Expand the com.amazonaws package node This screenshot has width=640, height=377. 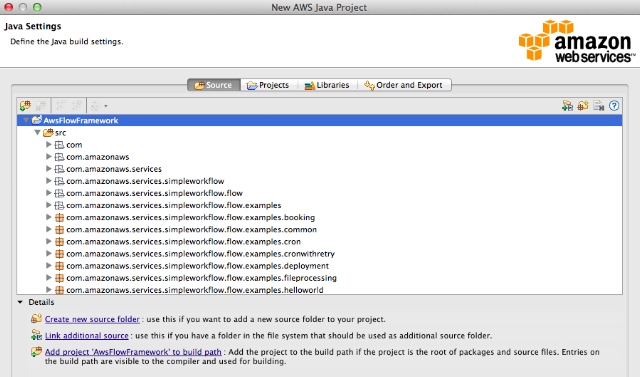pyautogui.click(x=49, y=157)
